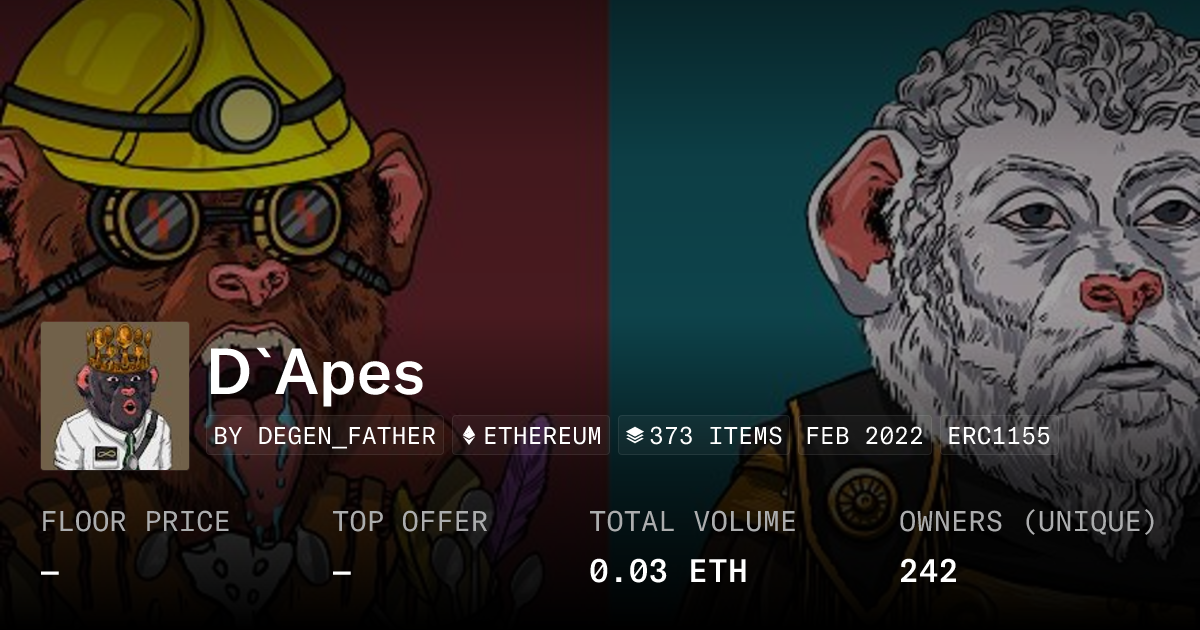Viewport: 1200px width, 630px height.
Task: Click the D`Apes collection title
Action: [x=316, y=374]
